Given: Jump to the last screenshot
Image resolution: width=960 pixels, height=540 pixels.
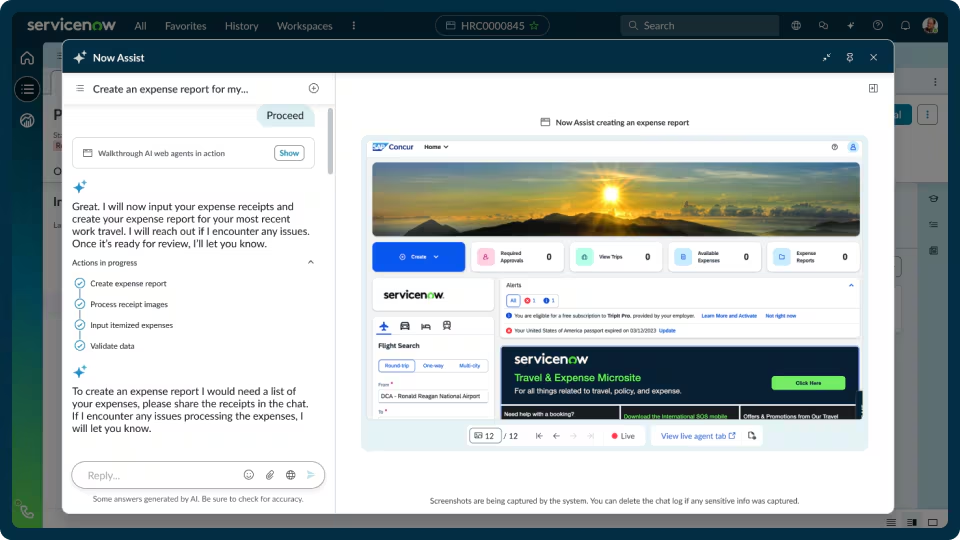Looking at the screenshot, I should coord(590,436).
